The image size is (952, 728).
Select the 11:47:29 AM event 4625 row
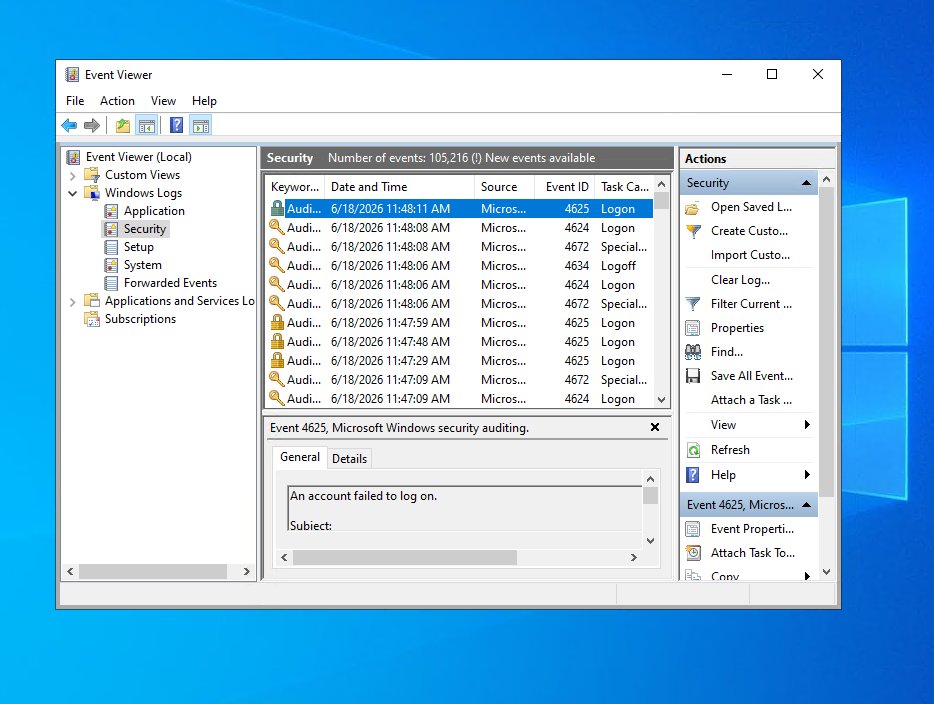(x=461, y=361)
